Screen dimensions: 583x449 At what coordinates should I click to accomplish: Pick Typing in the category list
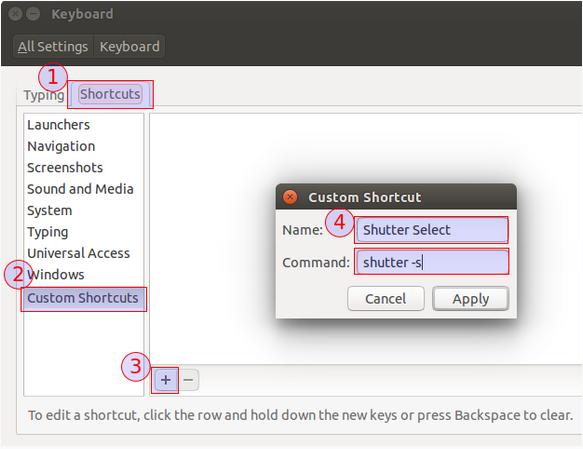pos(48,232)
